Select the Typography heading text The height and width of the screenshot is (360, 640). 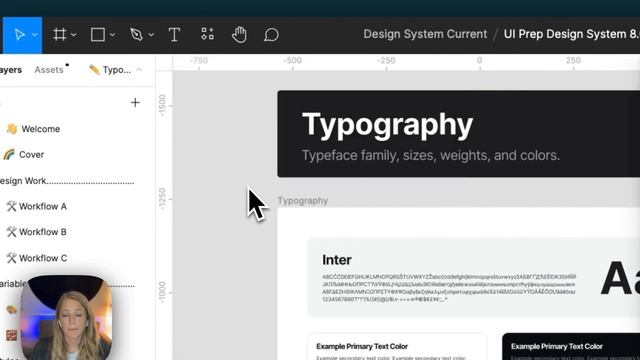click(387, 124)
